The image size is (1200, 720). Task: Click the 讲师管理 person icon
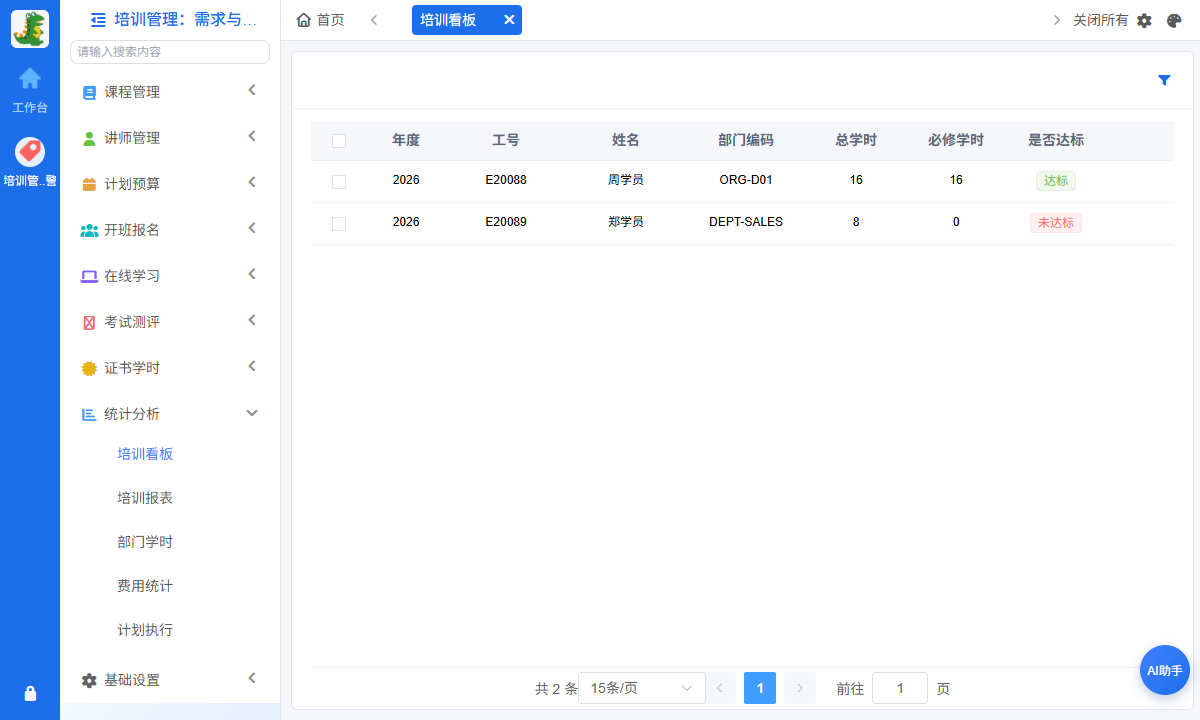(89, 138)
